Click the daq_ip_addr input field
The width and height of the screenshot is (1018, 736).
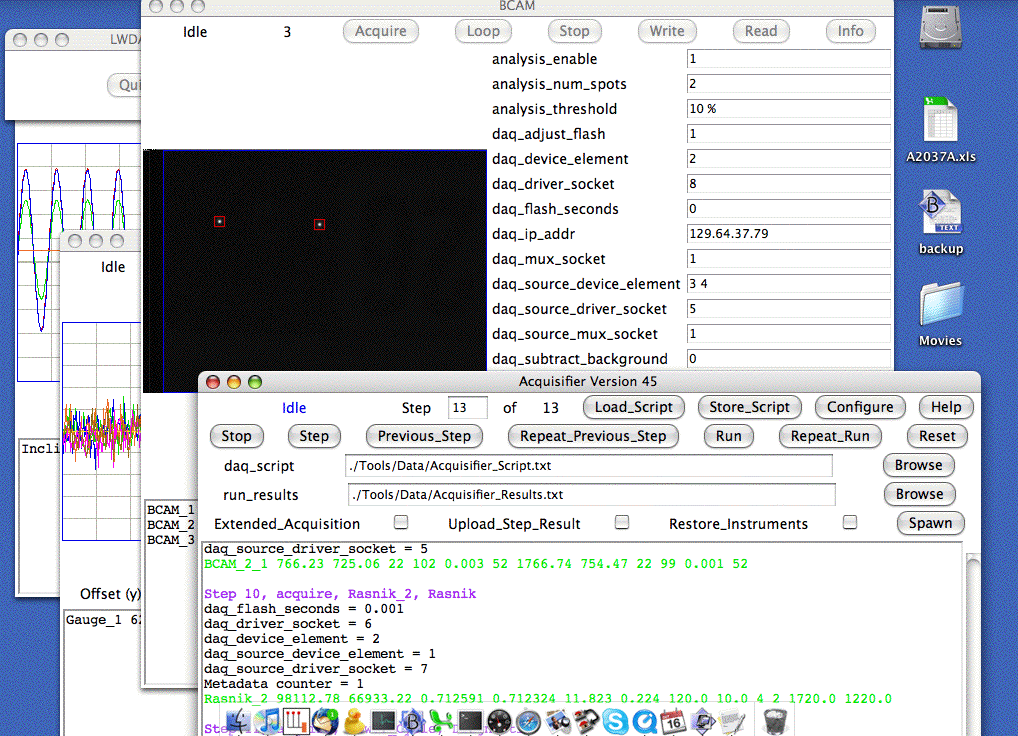(788, 234)
